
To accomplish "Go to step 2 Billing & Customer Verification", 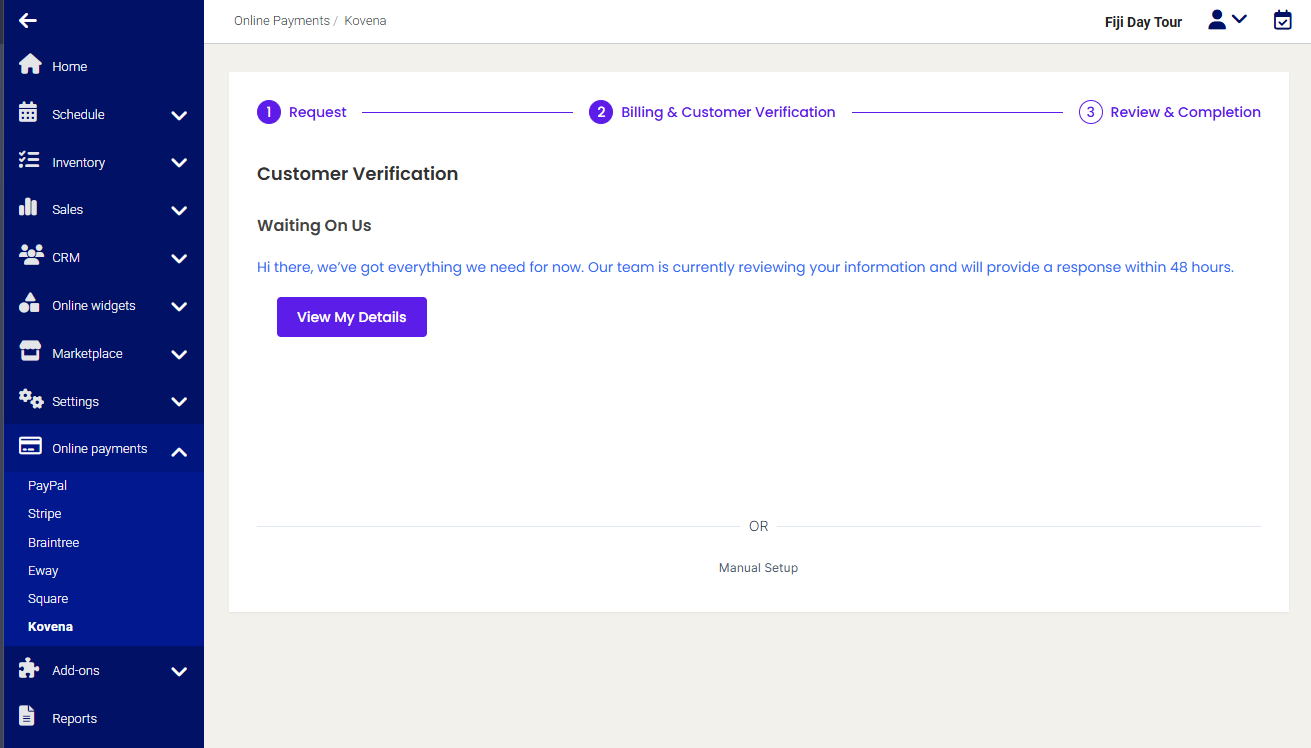I will click(712, 112).
